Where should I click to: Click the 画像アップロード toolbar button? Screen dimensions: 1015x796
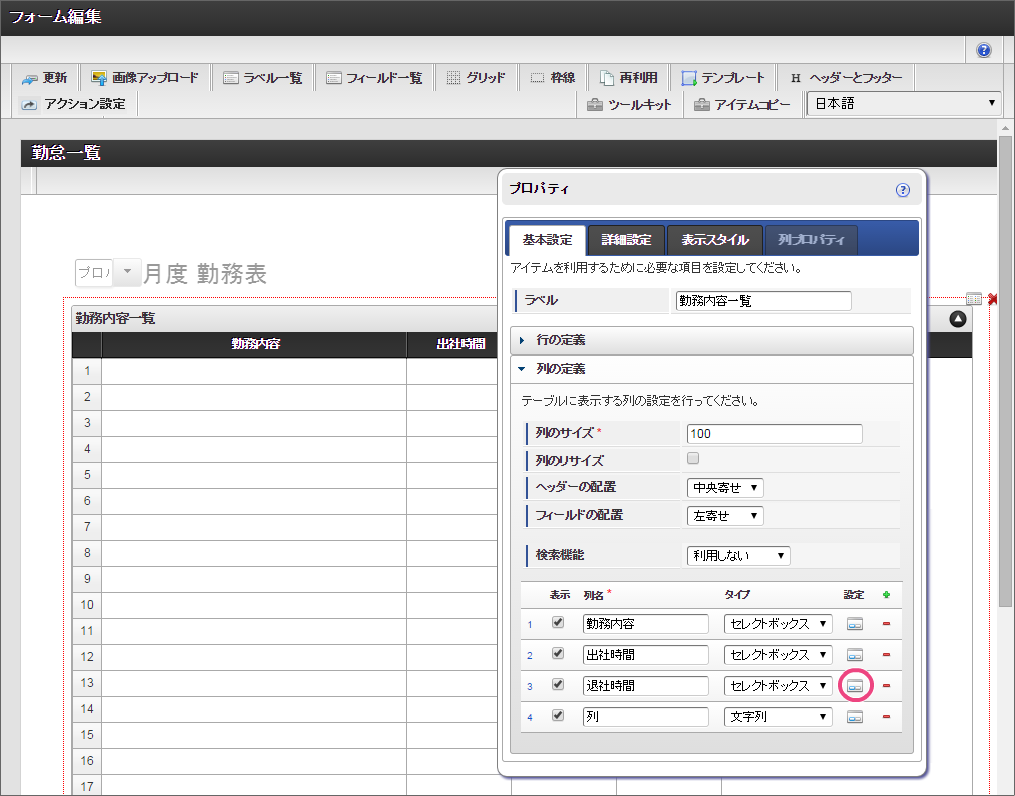[x=144, y=78]
